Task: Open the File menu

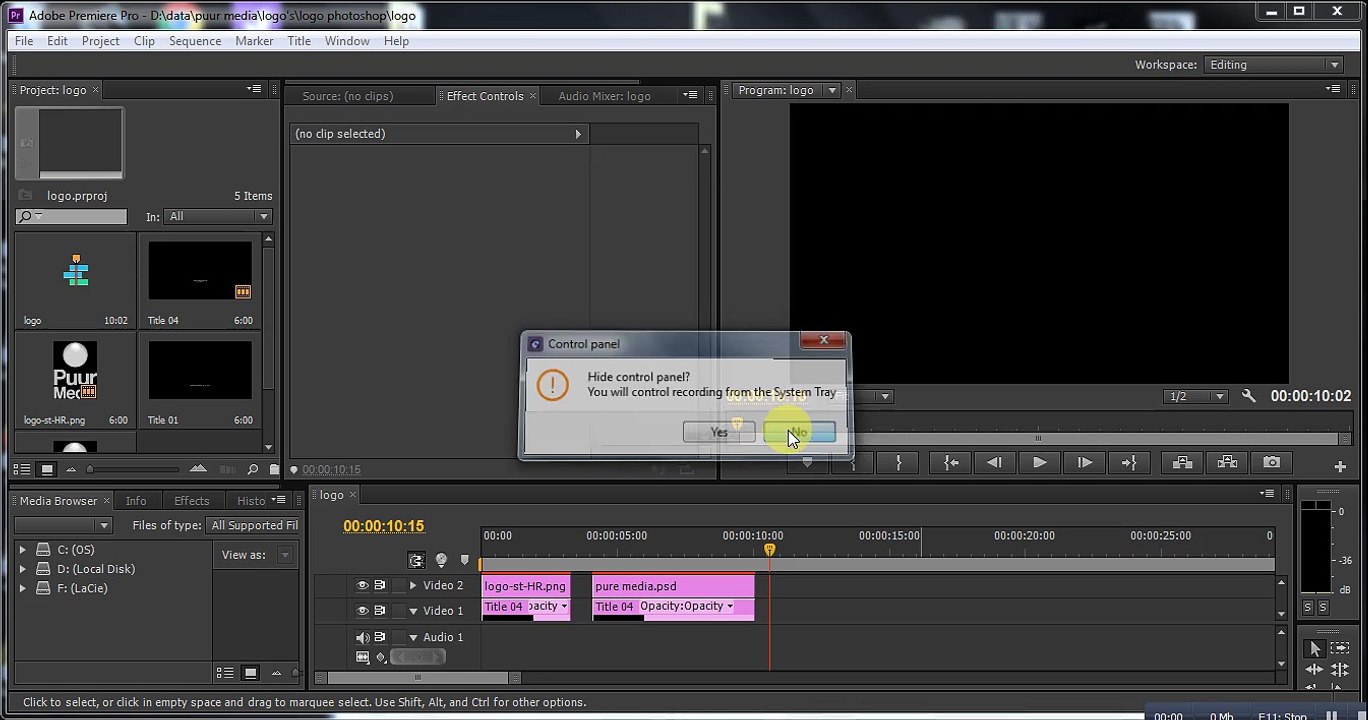Action: 24,41
